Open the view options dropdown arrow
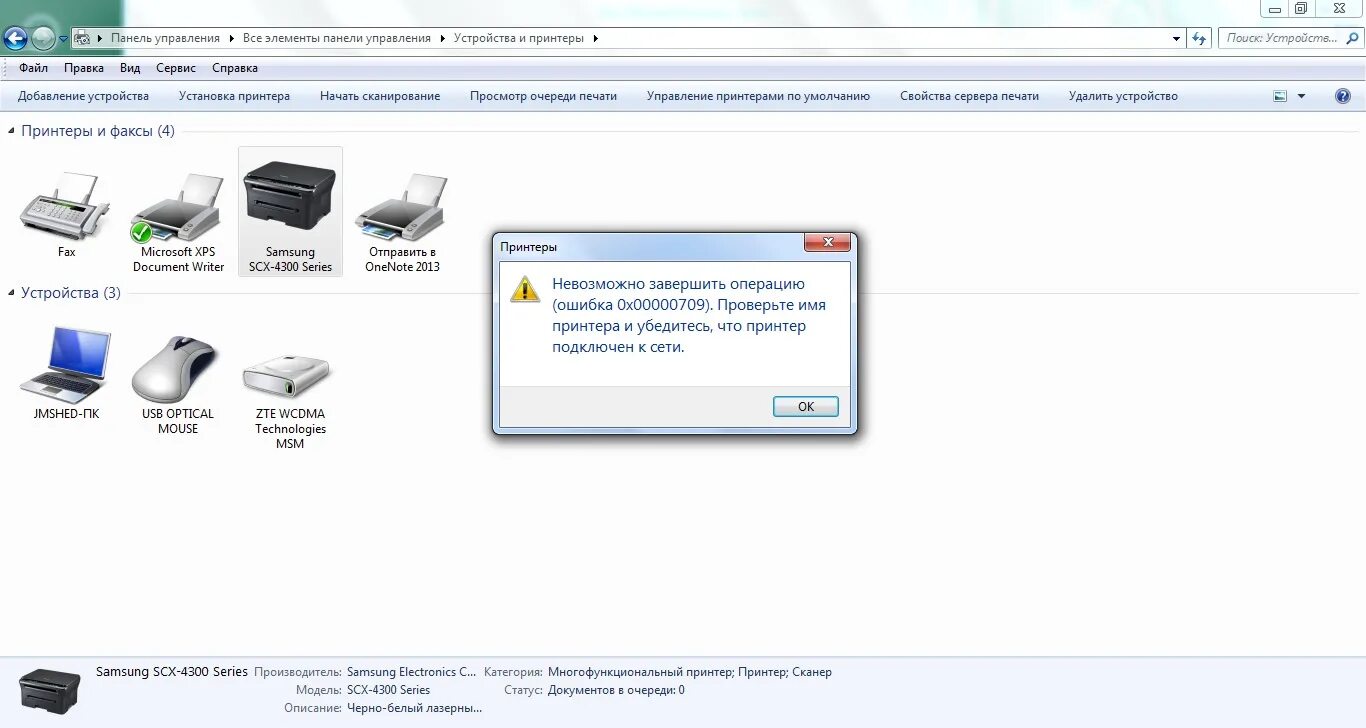This screenshot has width=1366, height=728. click(1301, 96)
